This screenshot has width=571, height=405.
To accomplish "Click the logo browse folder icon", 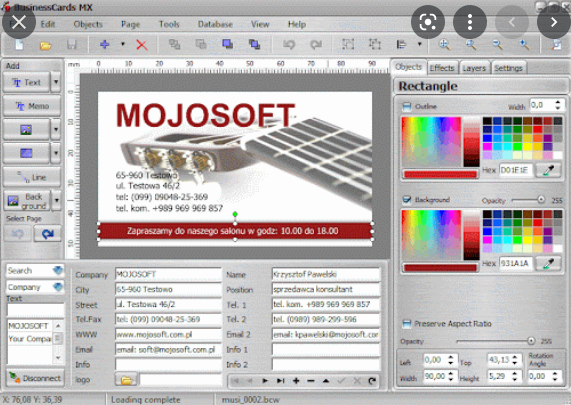I will click(x=126, y=380).
